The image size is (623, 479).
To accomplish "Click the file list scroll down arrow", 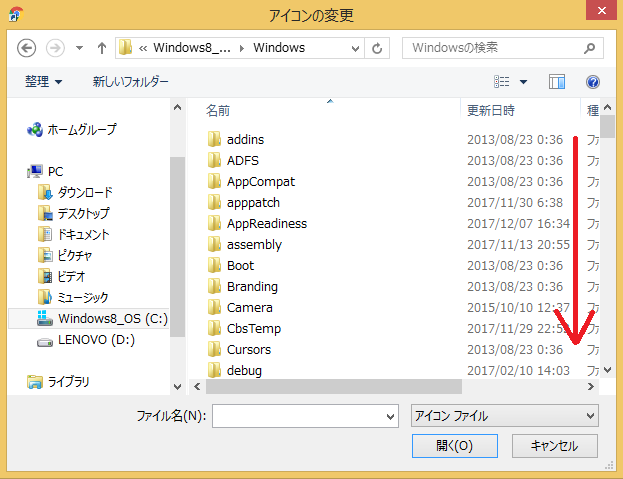I will pos(607,370).
